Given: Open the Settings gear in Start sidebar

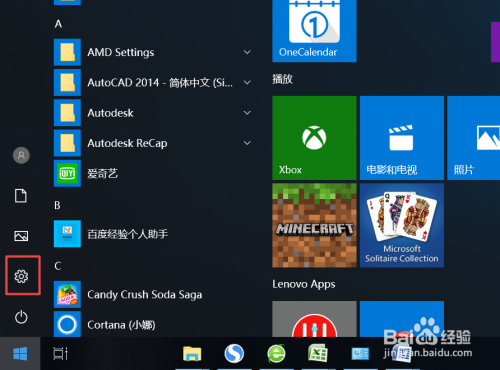Looking at the screenshot, I should point(21,276).
